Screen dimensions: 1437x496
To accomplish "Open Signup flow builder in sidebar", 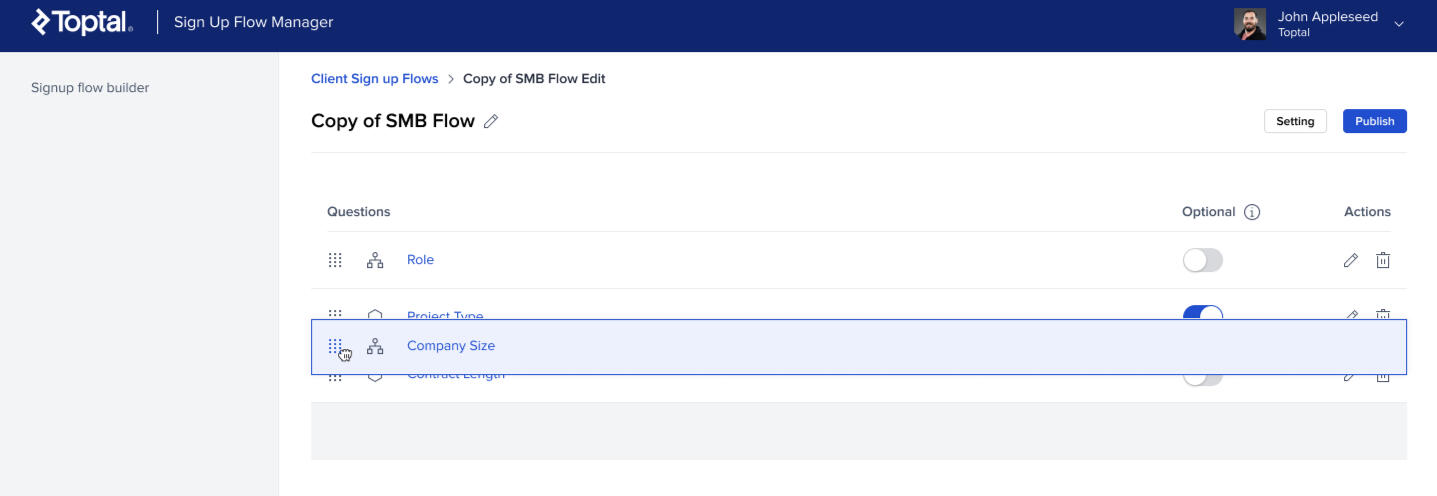I will (x=90, y=88).
